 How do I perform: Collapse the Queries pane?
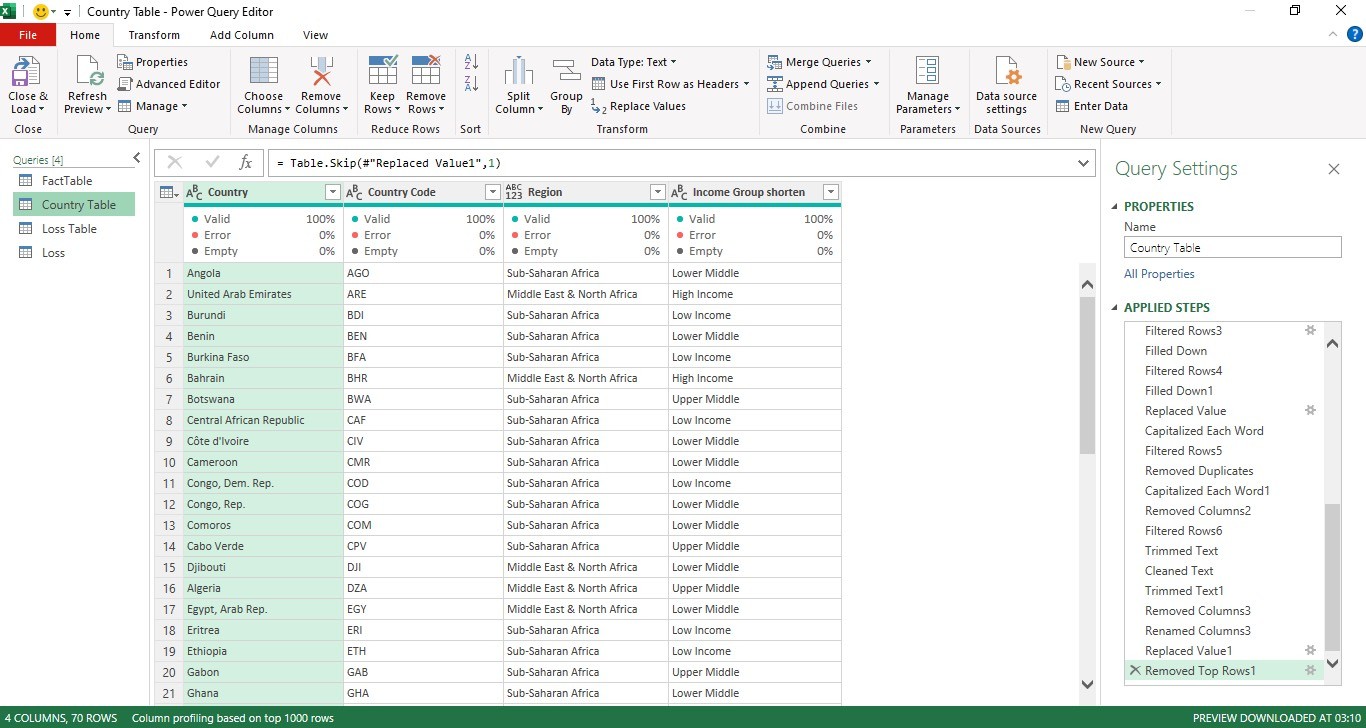point(137,158)
